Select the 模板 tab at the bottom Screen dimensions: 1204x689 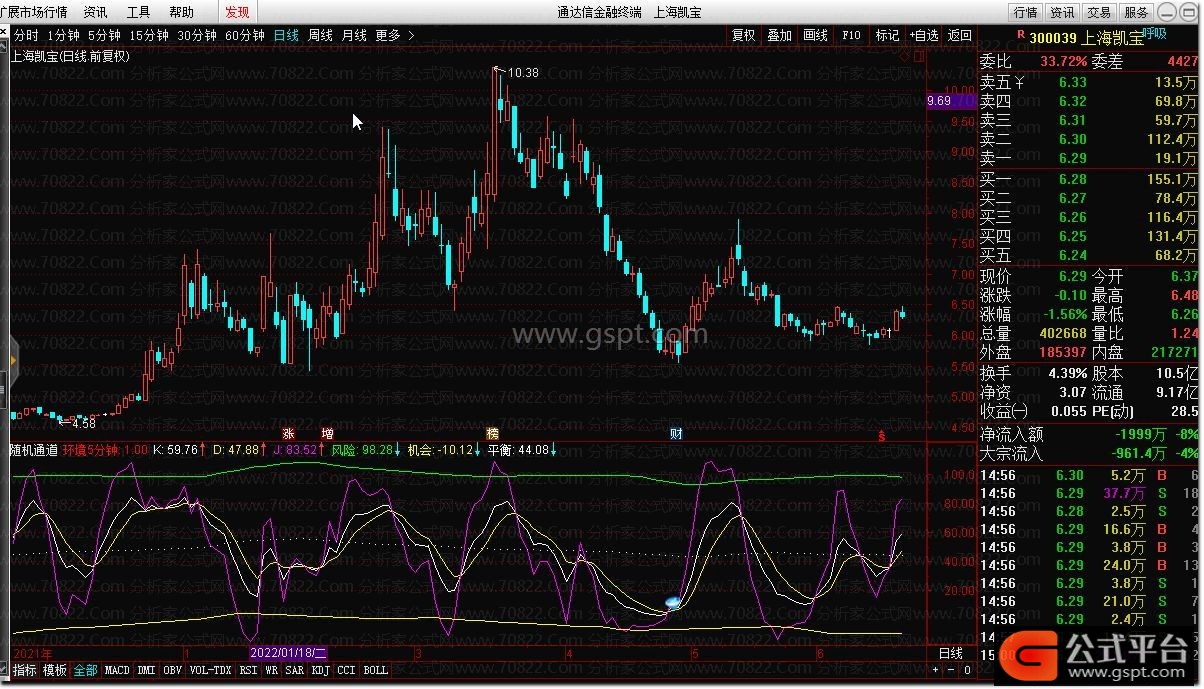55,670
